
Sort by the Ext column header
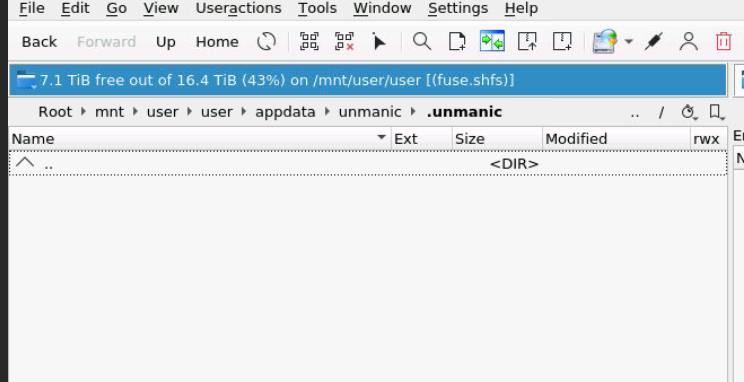pos(422,139)
